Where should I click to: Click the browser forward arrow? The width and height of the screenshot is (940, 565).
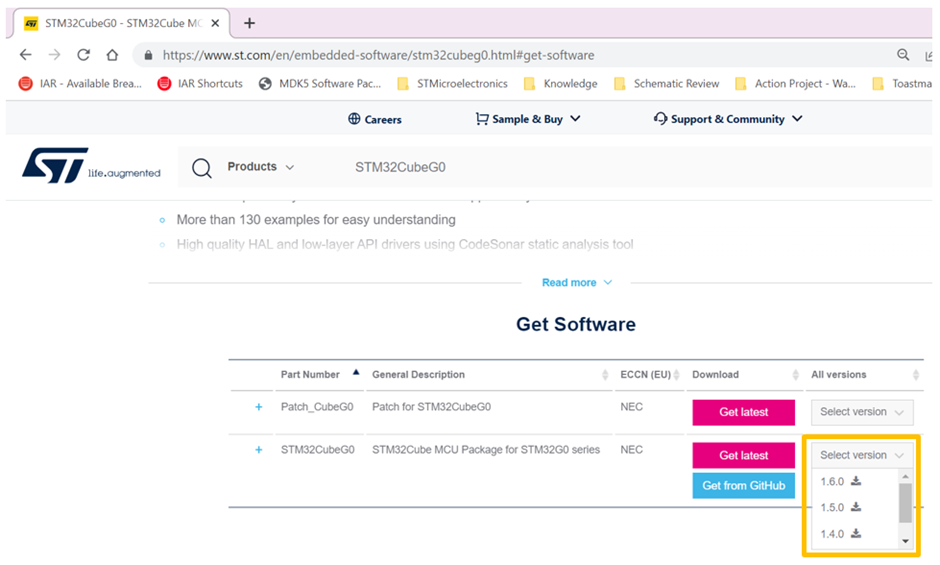[55, 55]
